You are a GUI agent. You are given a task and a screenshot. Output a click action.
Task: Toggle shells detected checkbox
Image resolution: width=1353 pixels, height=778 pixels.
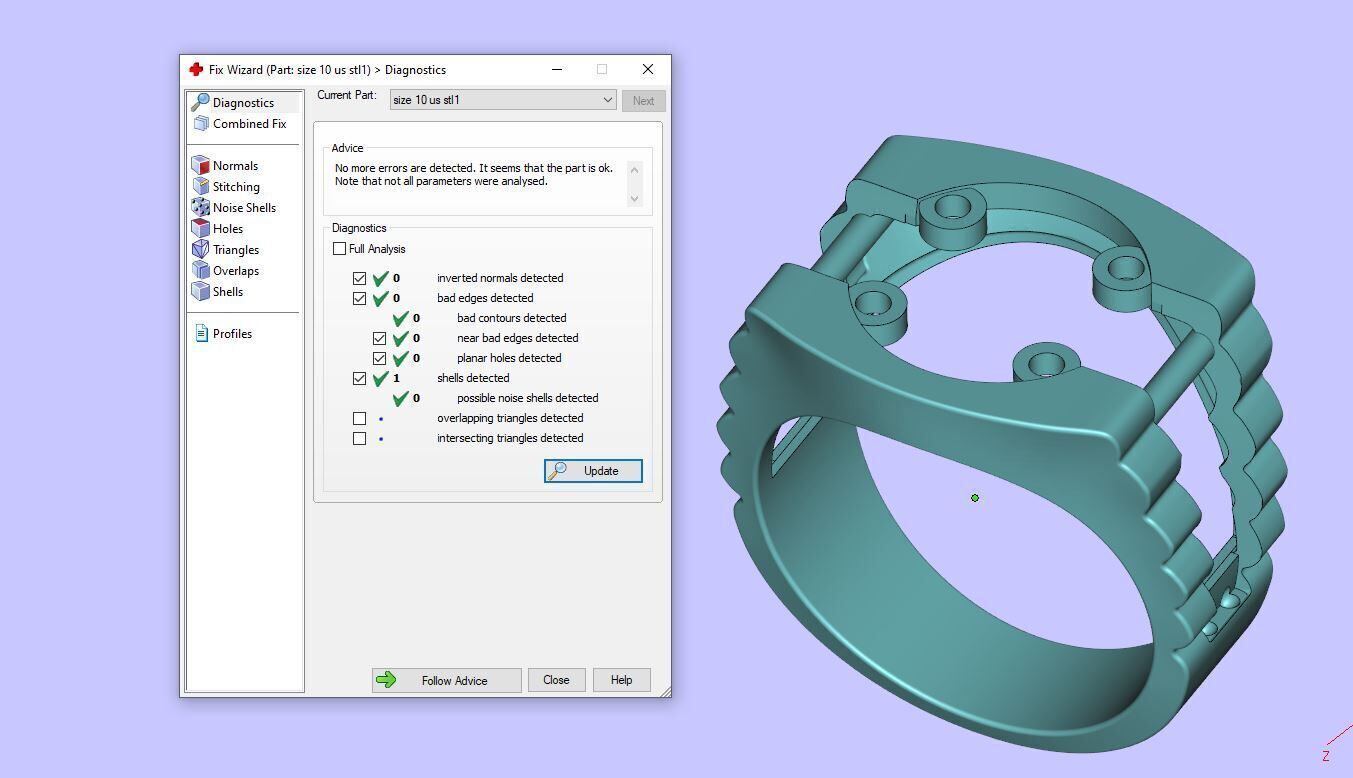[x=359, y=378]
